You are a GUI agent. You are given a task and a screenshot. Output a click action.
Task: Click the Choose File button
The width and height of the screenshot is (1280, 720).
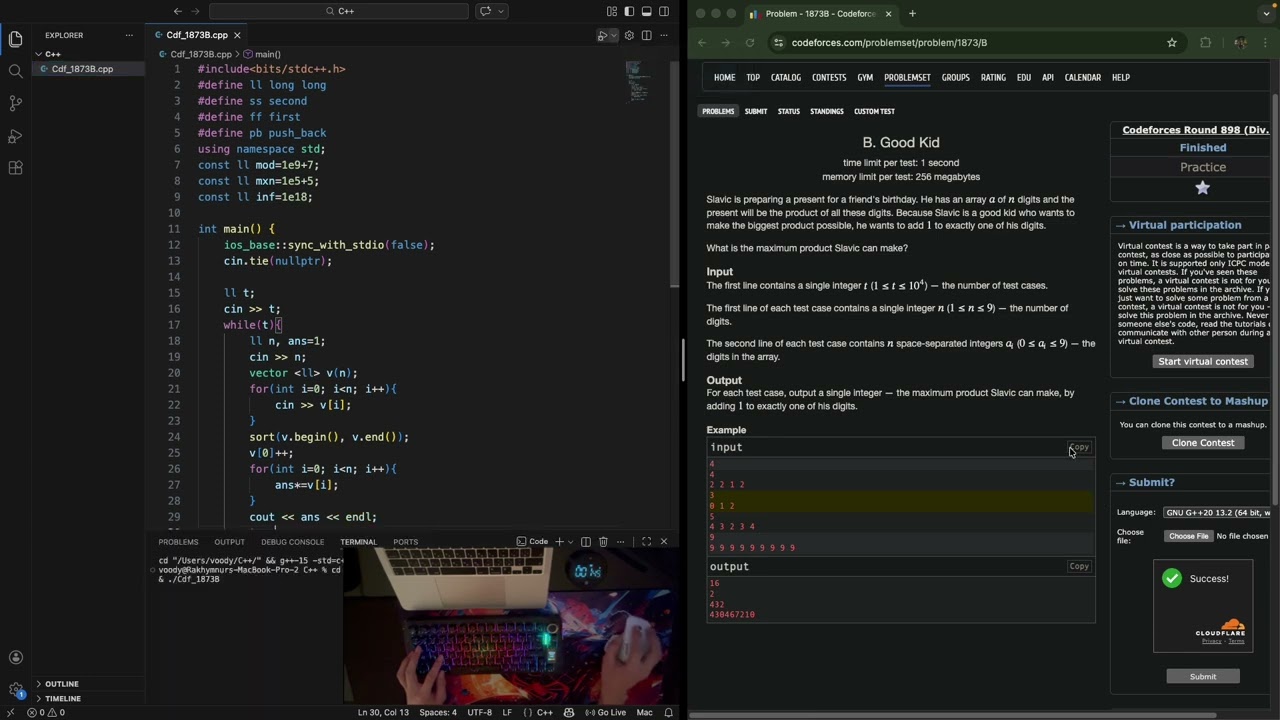[x=1188, y=536]
